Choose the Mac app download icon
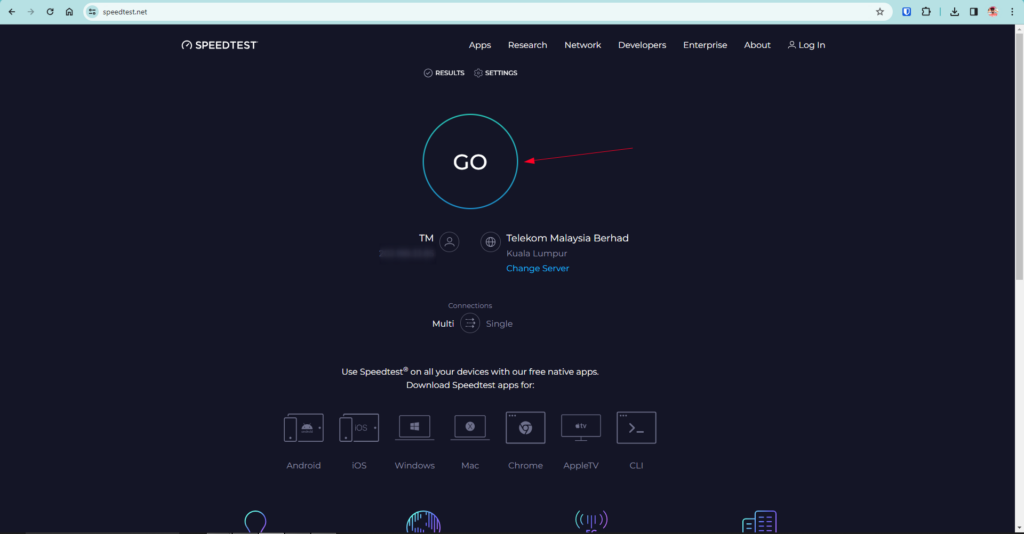The height and width of the screenshot is (534, 1024). (x=470, y=428)
